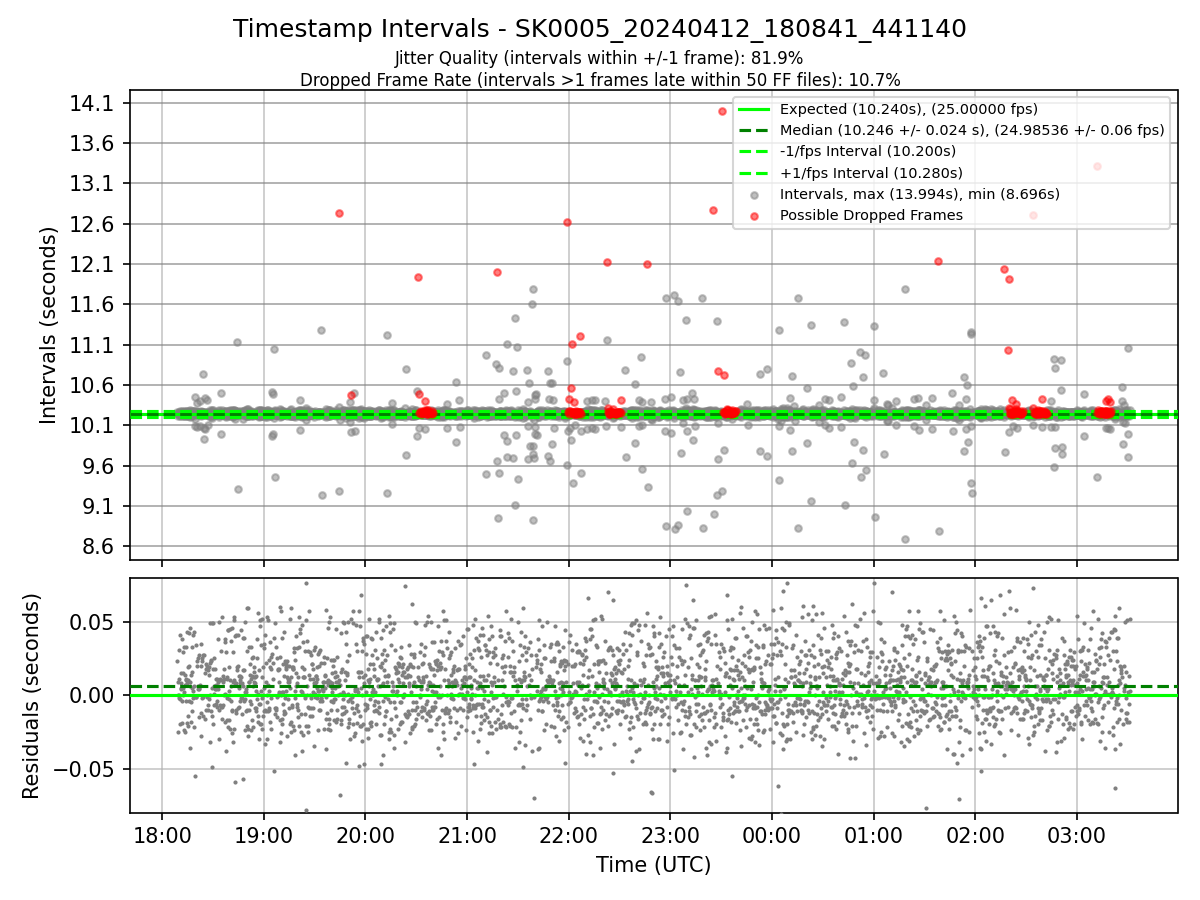The height and width of the screenshot is (900, 1200).
Task: Select legend entry 'Expected (10.240s), (25.00000 fps)'
Action: point(909,109)
